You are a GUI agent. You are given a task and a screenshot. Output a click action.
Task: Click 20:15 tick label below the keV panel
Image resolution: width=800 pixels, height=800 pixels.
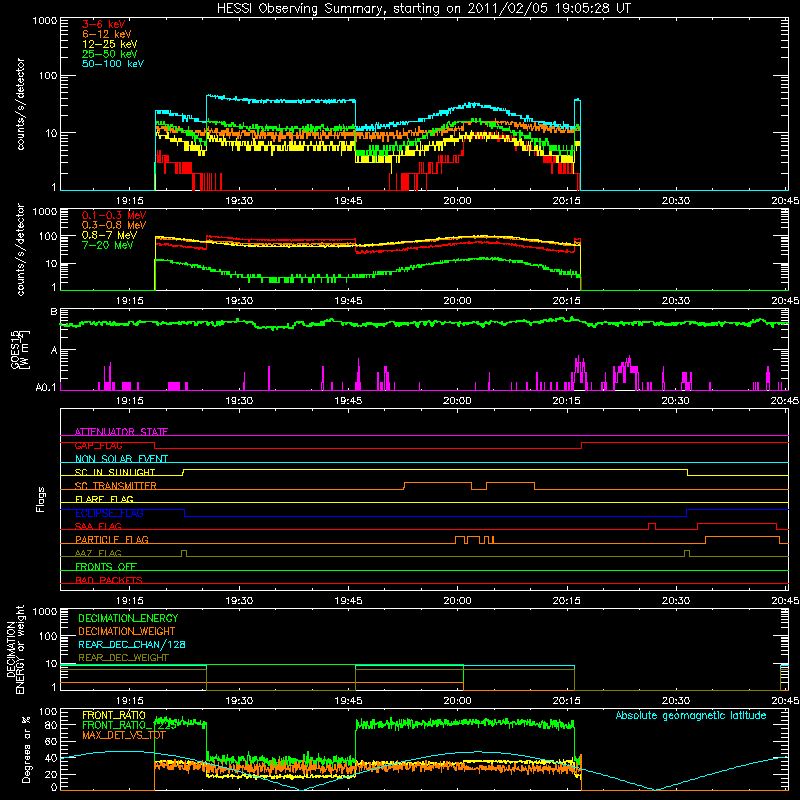(566, 201)
